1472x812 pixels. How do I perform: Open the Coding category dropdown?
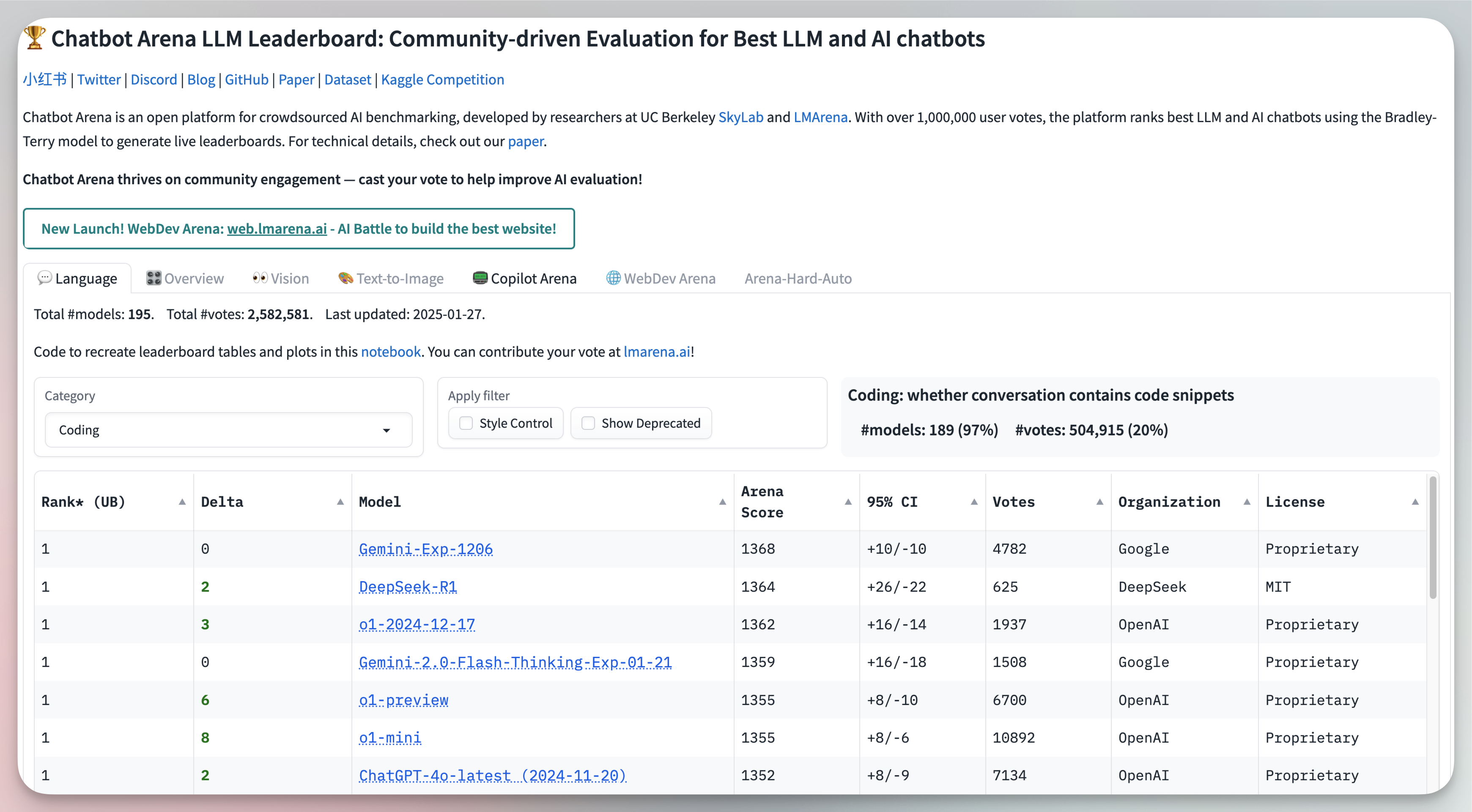pos(228,430)
